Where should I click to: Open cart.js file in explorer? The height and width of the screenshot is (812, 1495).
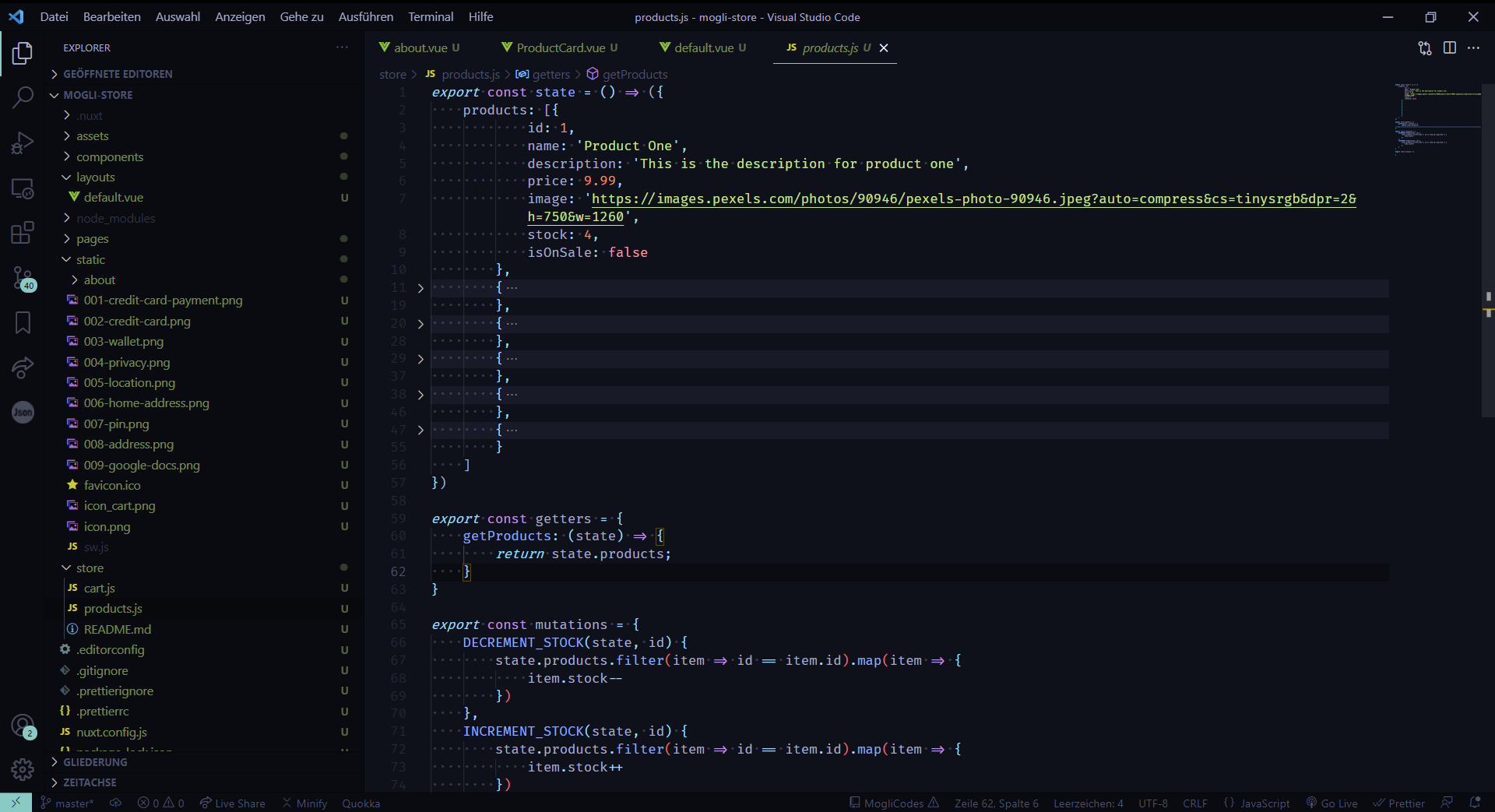click(99, 588)
